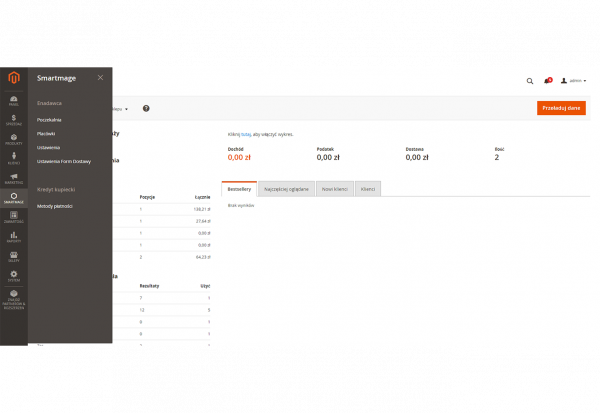Click the Ilość value 2
The width and height of the screenshot is (600, 413).
497,157
